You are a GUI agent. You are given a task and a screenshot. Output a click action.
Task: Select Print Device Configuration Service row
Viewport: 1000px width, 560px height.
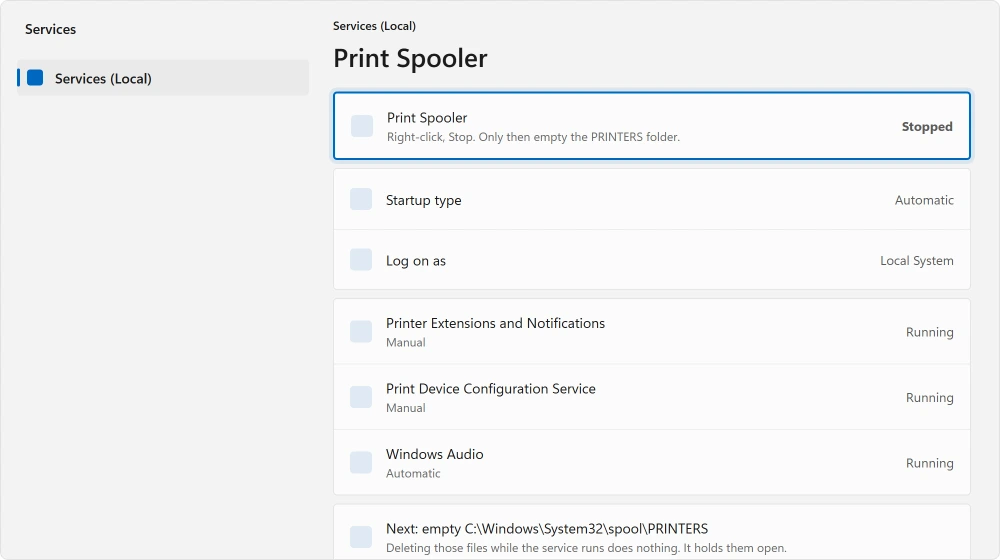click(x=652, y=397)
